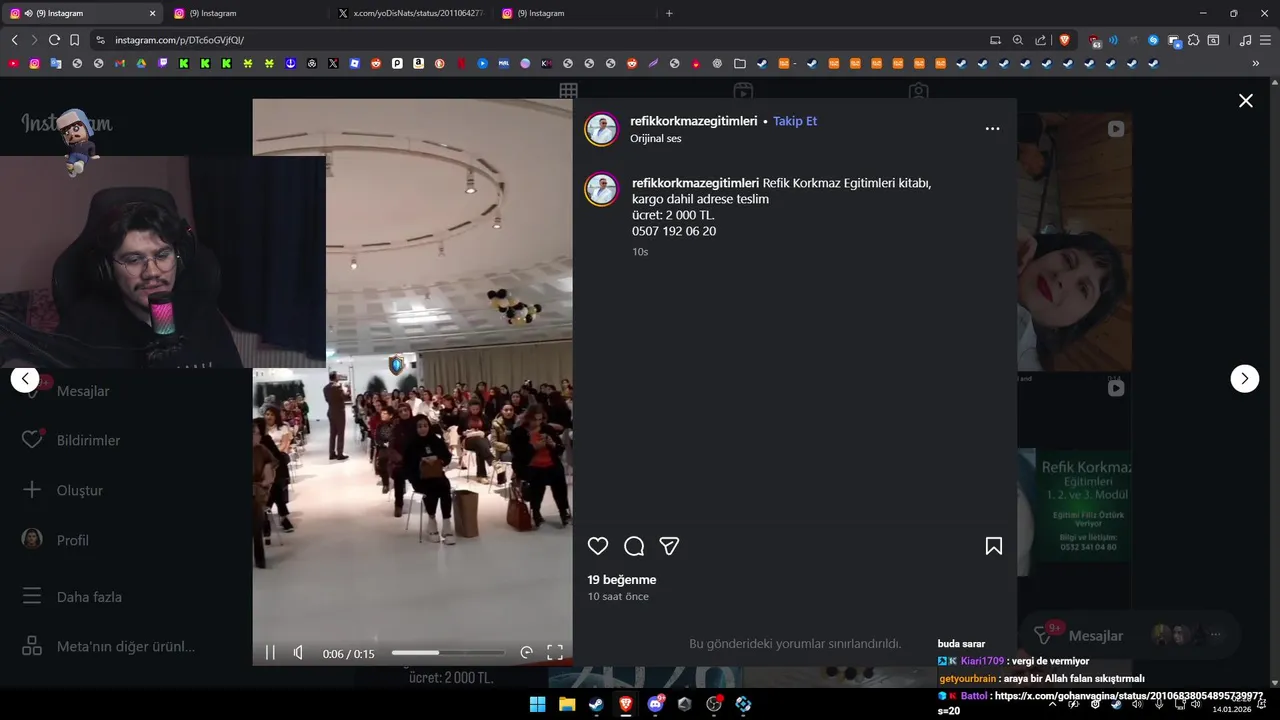1280x720 pixels.
Task: Open Discord from the taskbar
Action: (x=655, y=704)
